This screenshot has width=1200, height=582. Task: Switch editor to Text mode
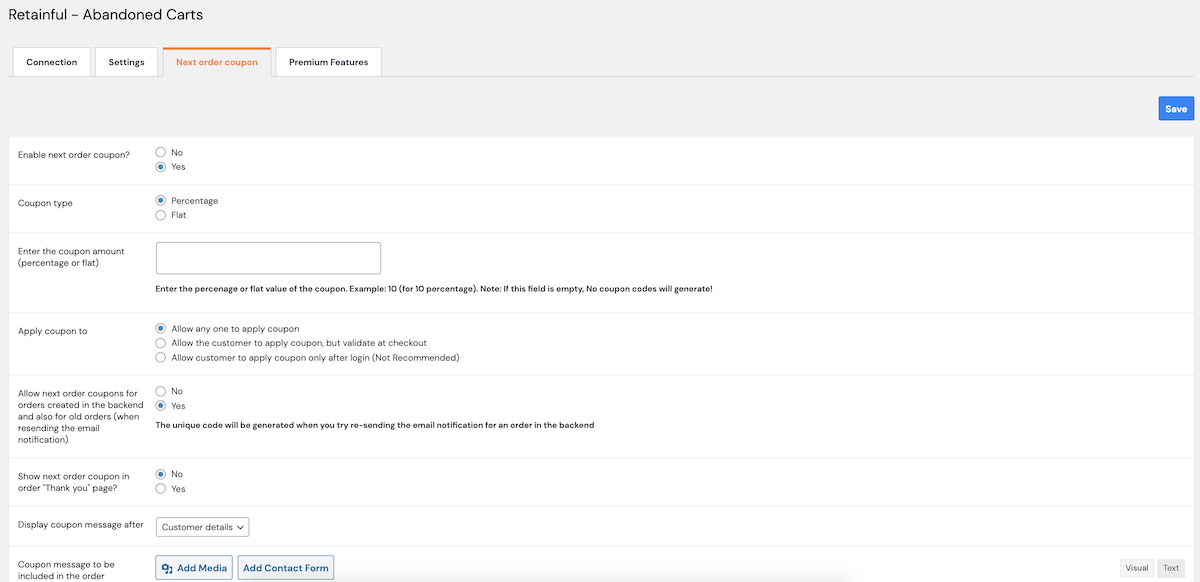(1171, 568)
